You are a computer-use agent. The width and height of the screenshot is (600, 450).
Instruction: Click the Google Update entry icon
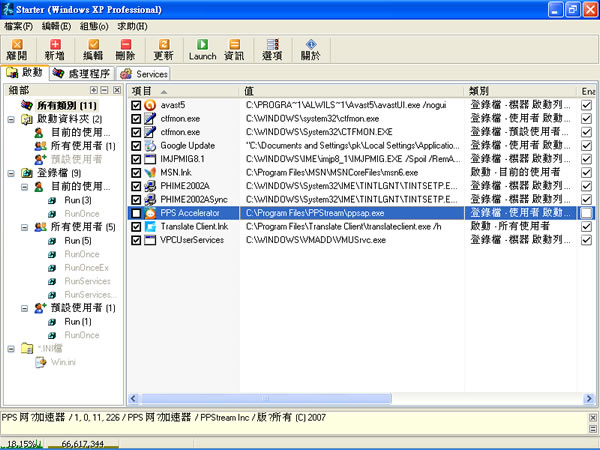(x=150, y=145)
